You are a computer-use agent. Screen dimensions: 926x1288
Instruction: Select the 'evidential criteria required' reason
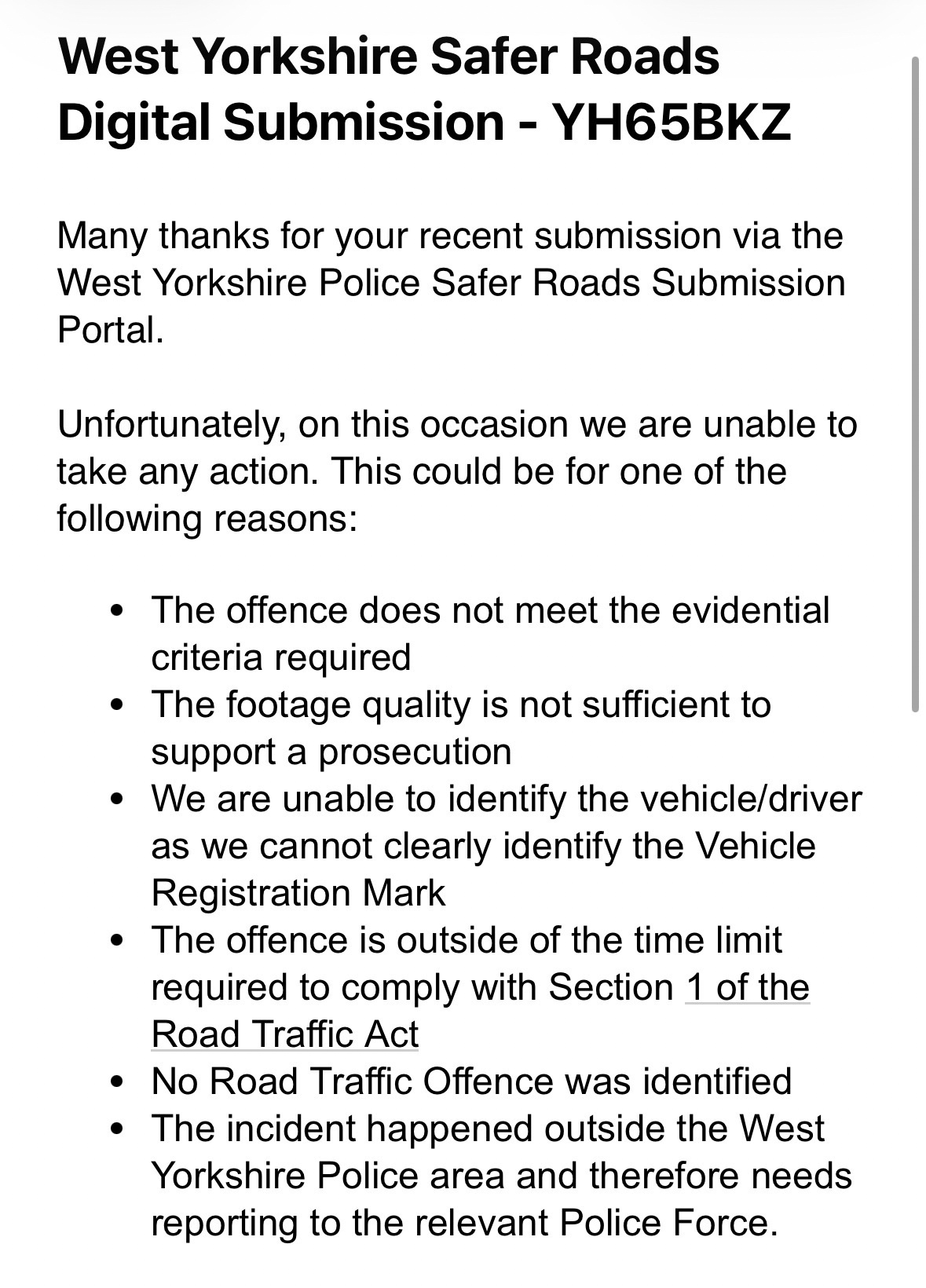tap(490, 610)
